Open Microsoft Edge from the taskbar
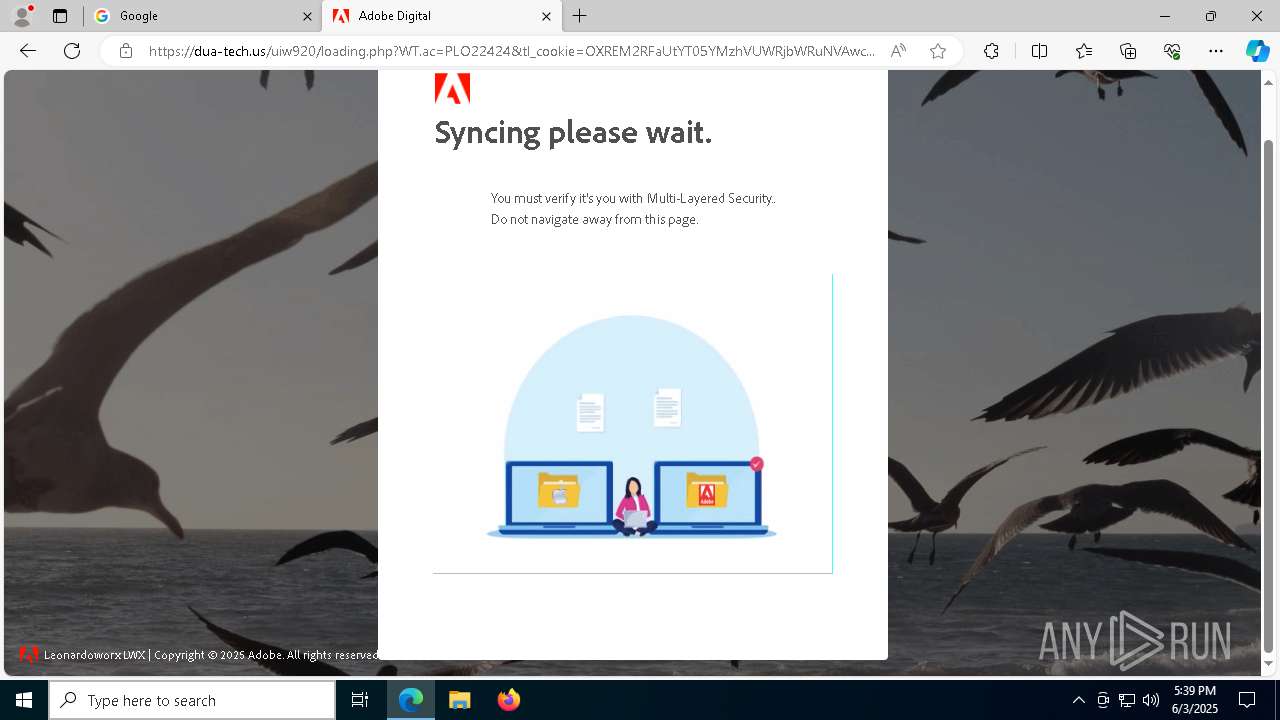The image size is (1280, 720). [x=411, y=700]
